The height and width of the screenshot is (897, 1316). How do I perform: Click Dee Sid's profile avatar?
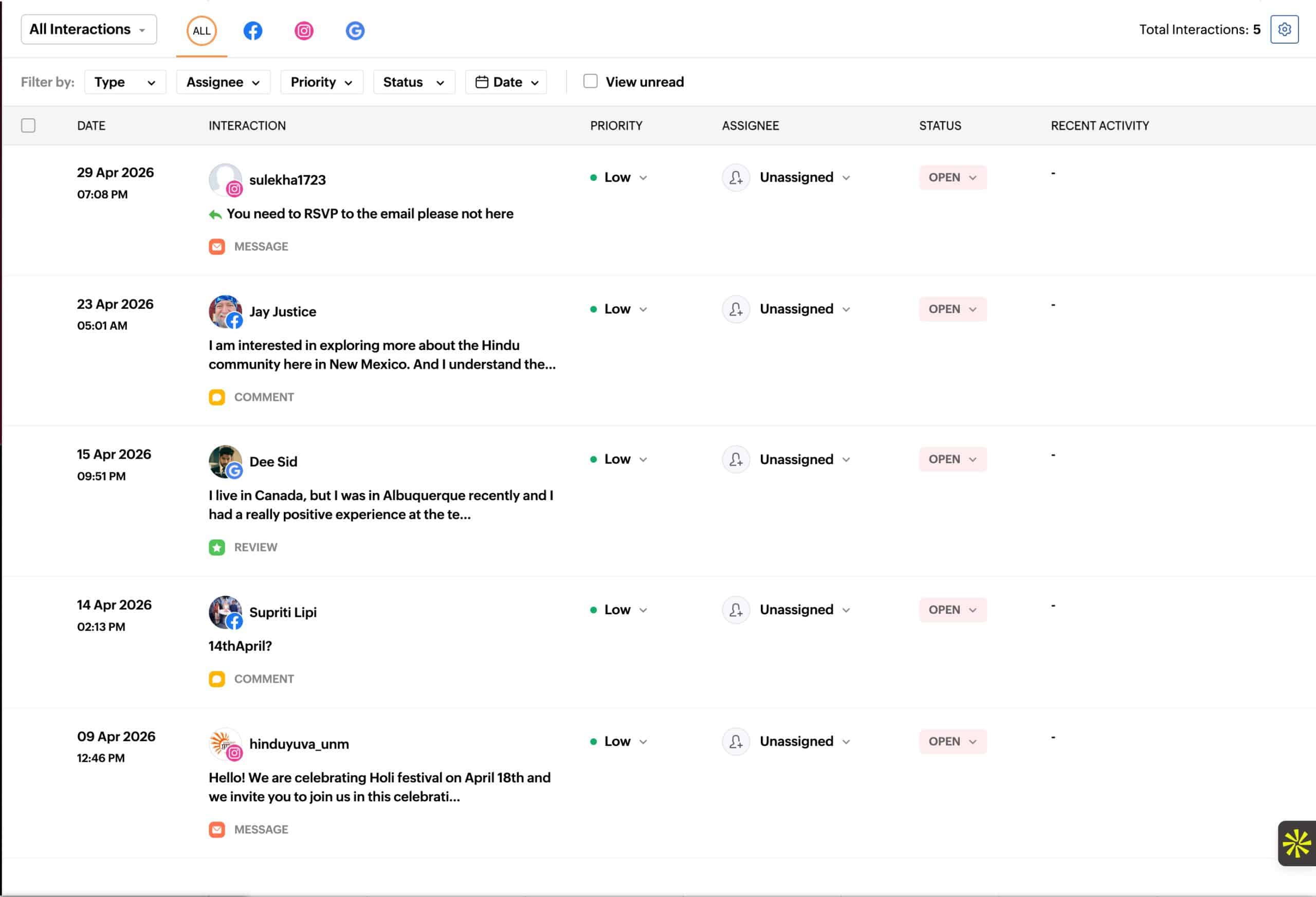[225, 462]
